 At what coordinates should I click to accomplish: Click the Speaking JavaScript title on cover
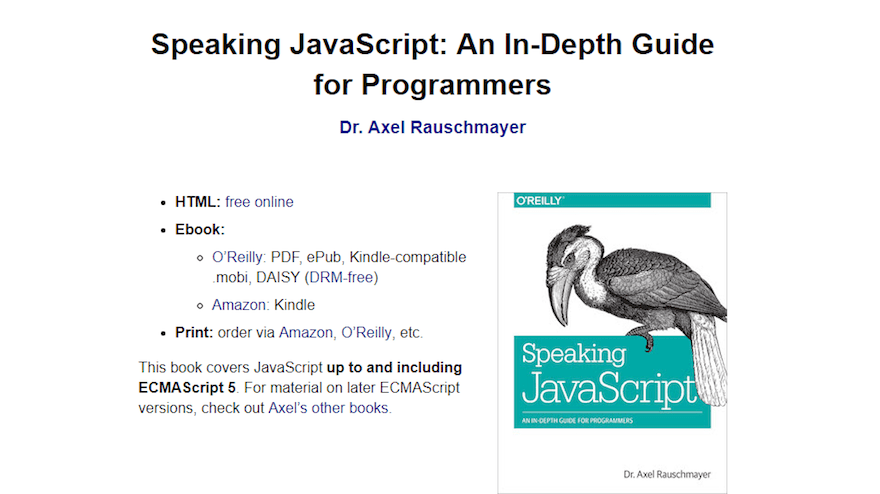tap(606, 373)
